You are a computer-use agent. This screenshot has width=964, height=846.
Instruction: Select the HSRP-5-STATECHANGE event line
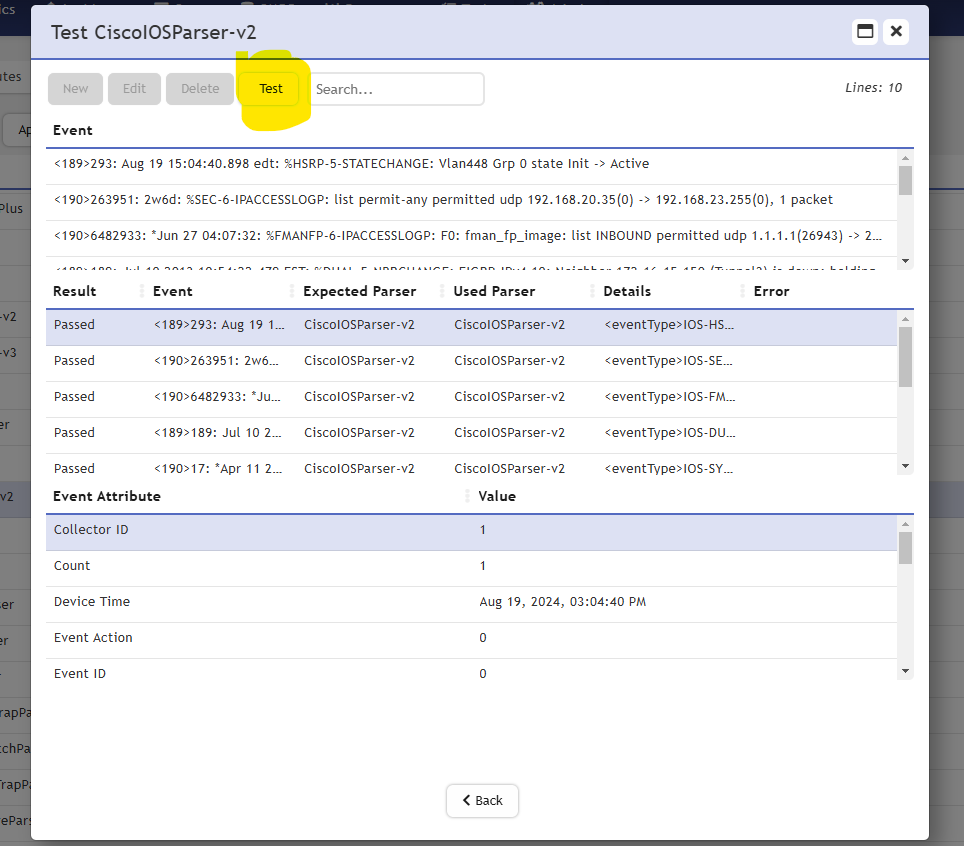click(x=350, y=164)
